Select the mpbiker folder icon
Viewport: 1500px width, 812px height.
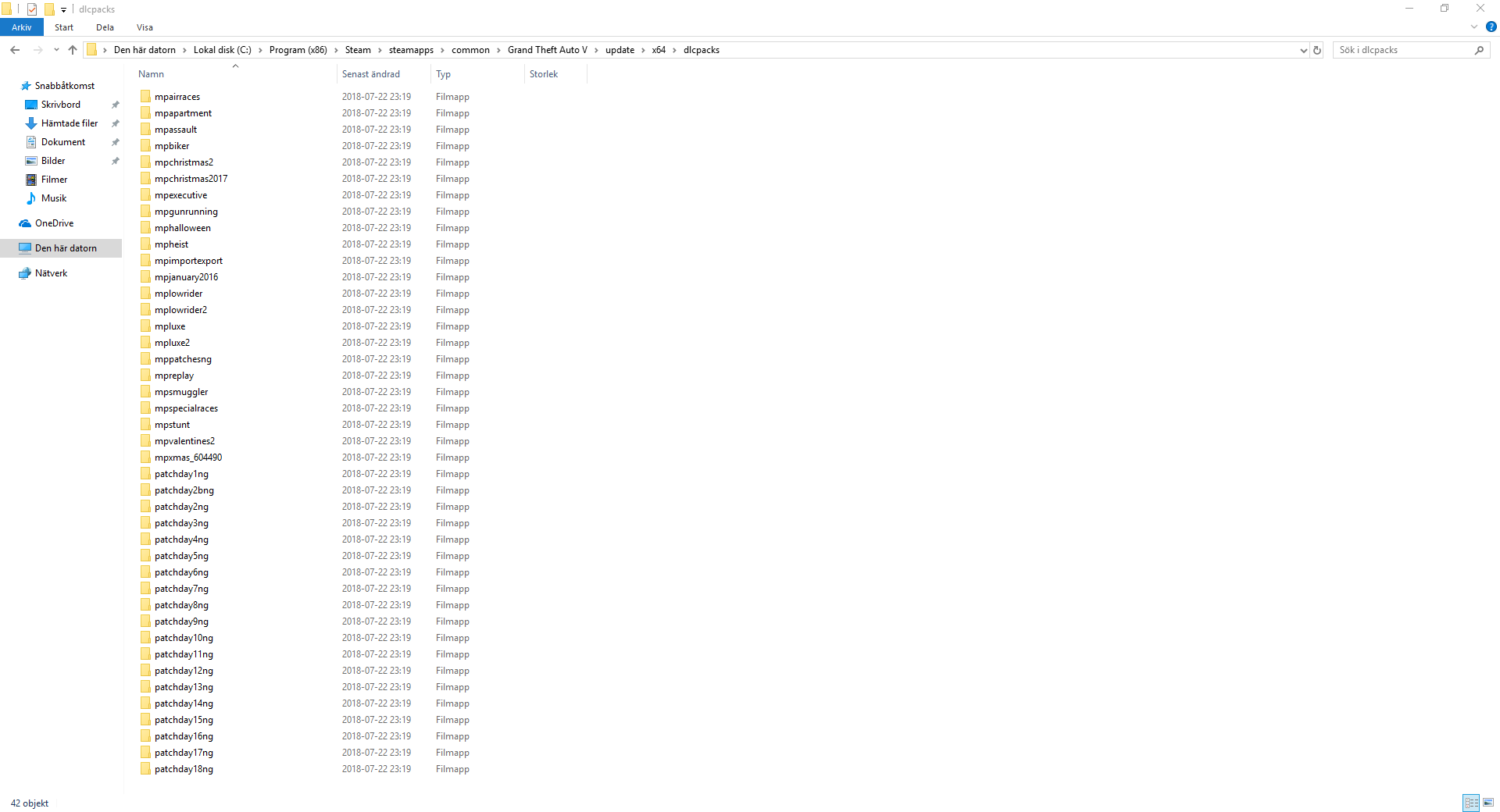click(145, 146)
